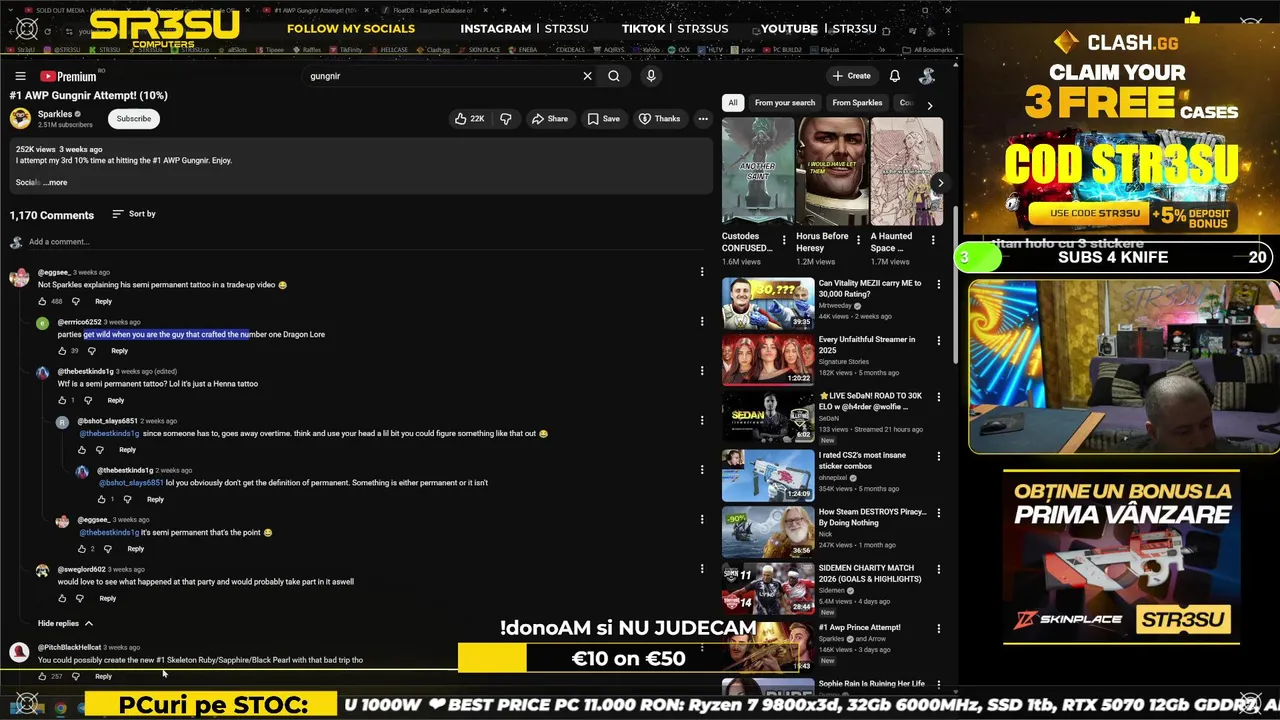Collapse replies with Hide replies
Screen dimensions: 1280x720
click(66, 623)
